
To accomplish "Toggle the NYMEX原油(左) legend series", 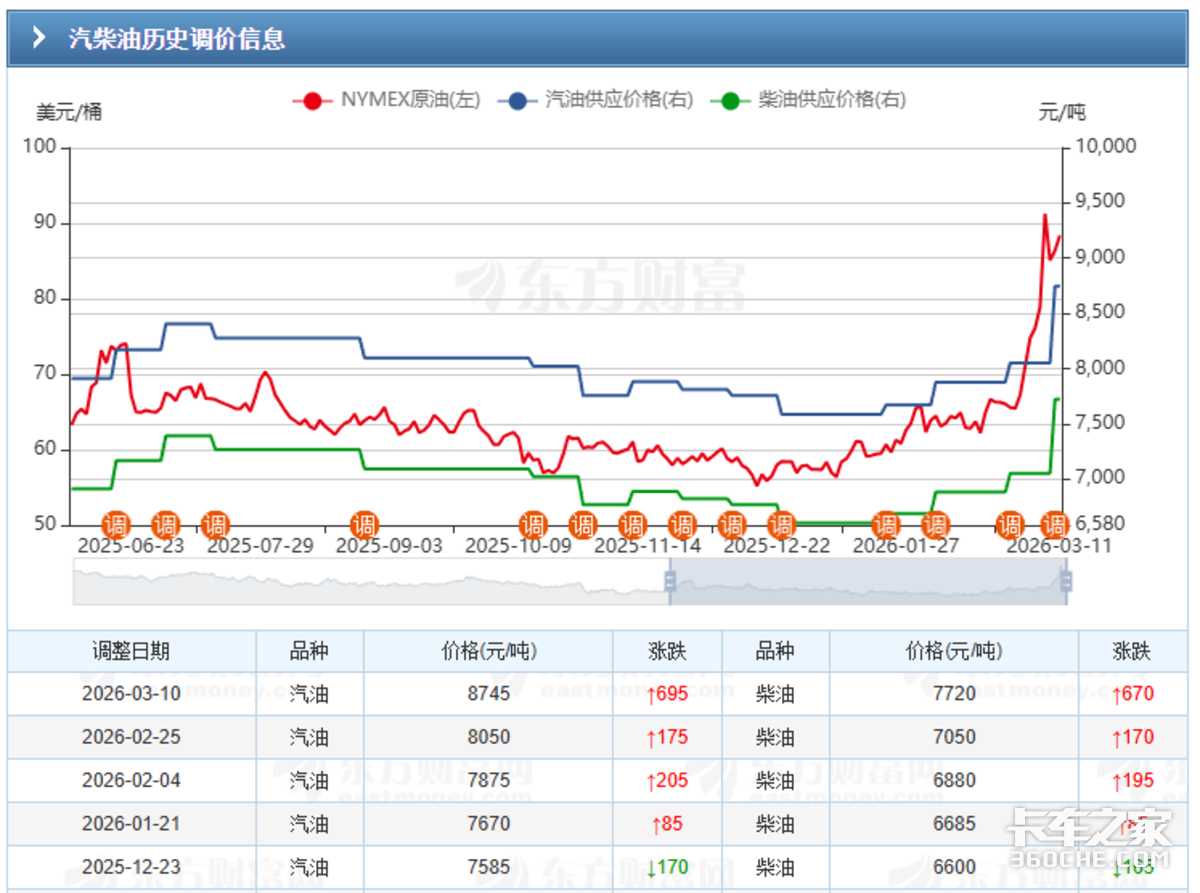I will tap(410, 100).
